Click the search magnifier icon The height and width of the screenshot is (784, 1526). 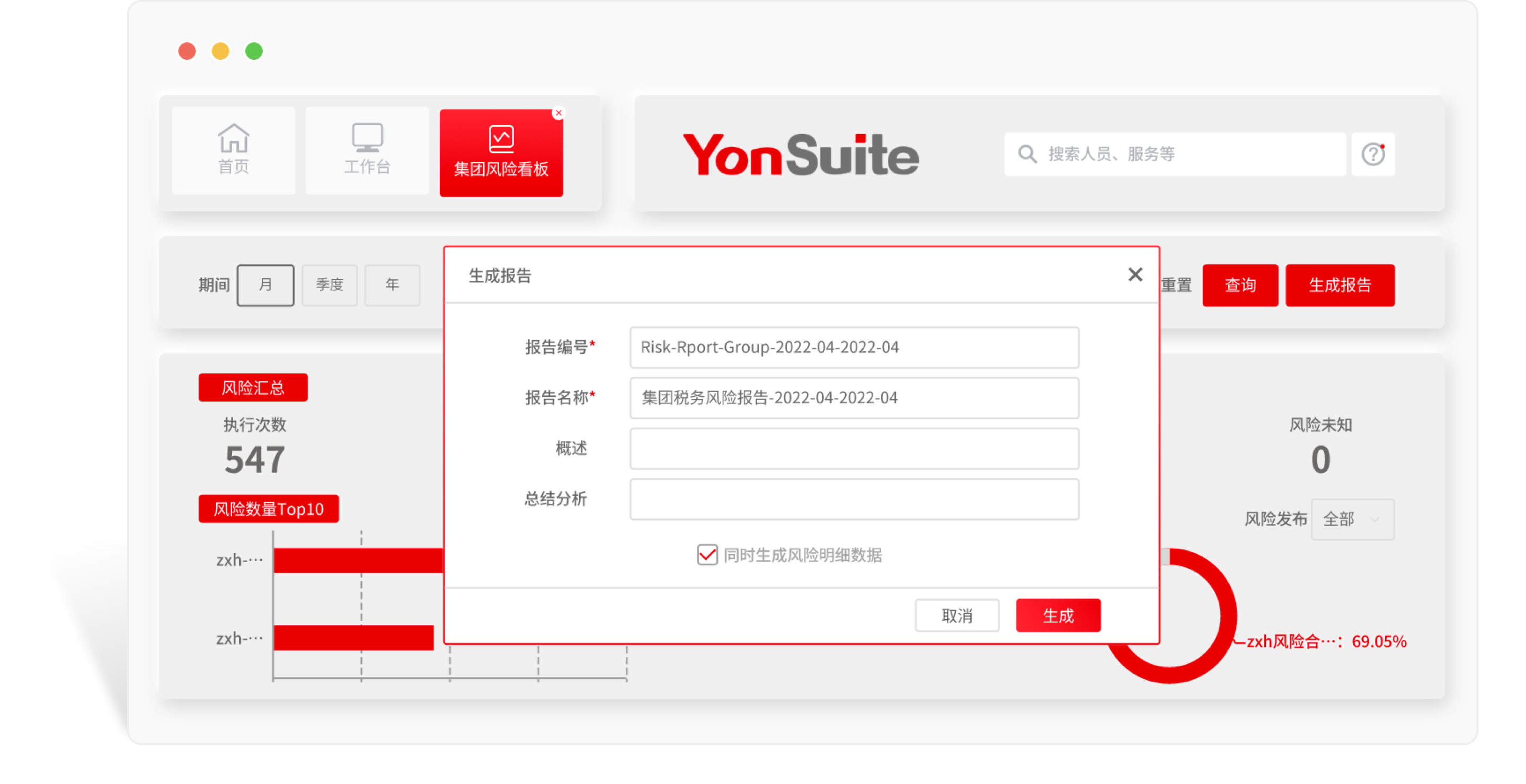click(1027, 155)
